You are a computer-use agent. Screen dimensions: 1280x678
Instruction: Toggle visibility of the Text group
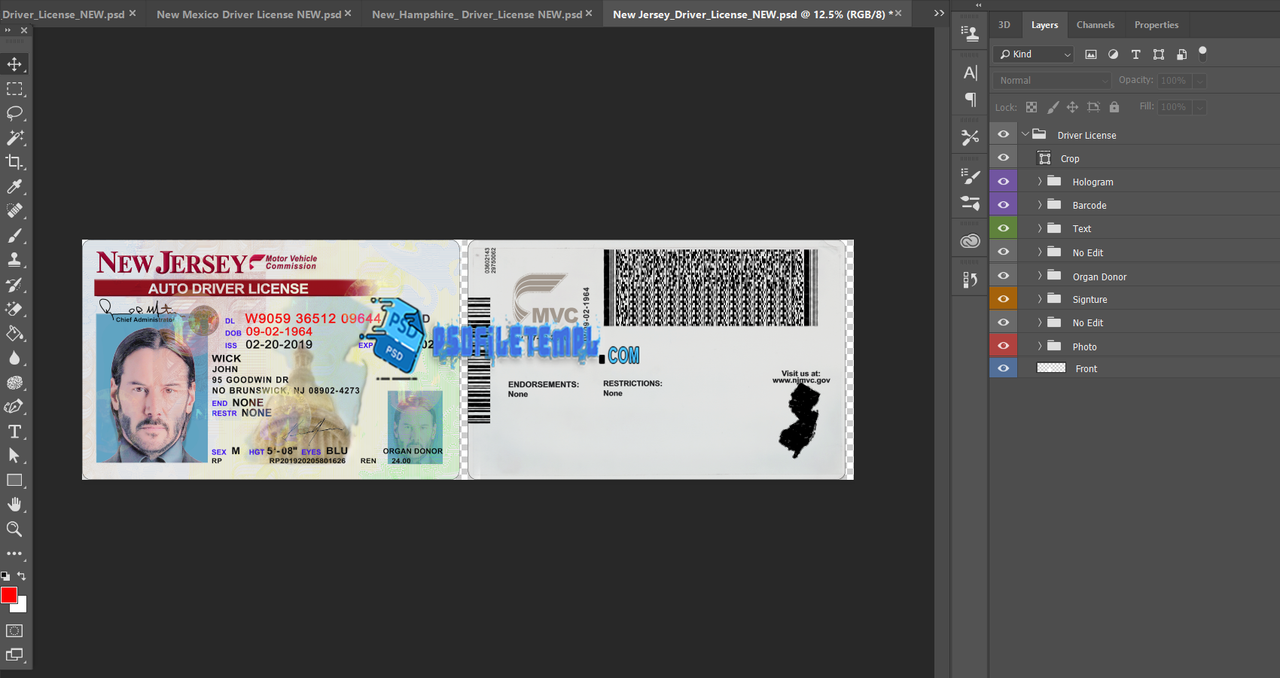1003,228
